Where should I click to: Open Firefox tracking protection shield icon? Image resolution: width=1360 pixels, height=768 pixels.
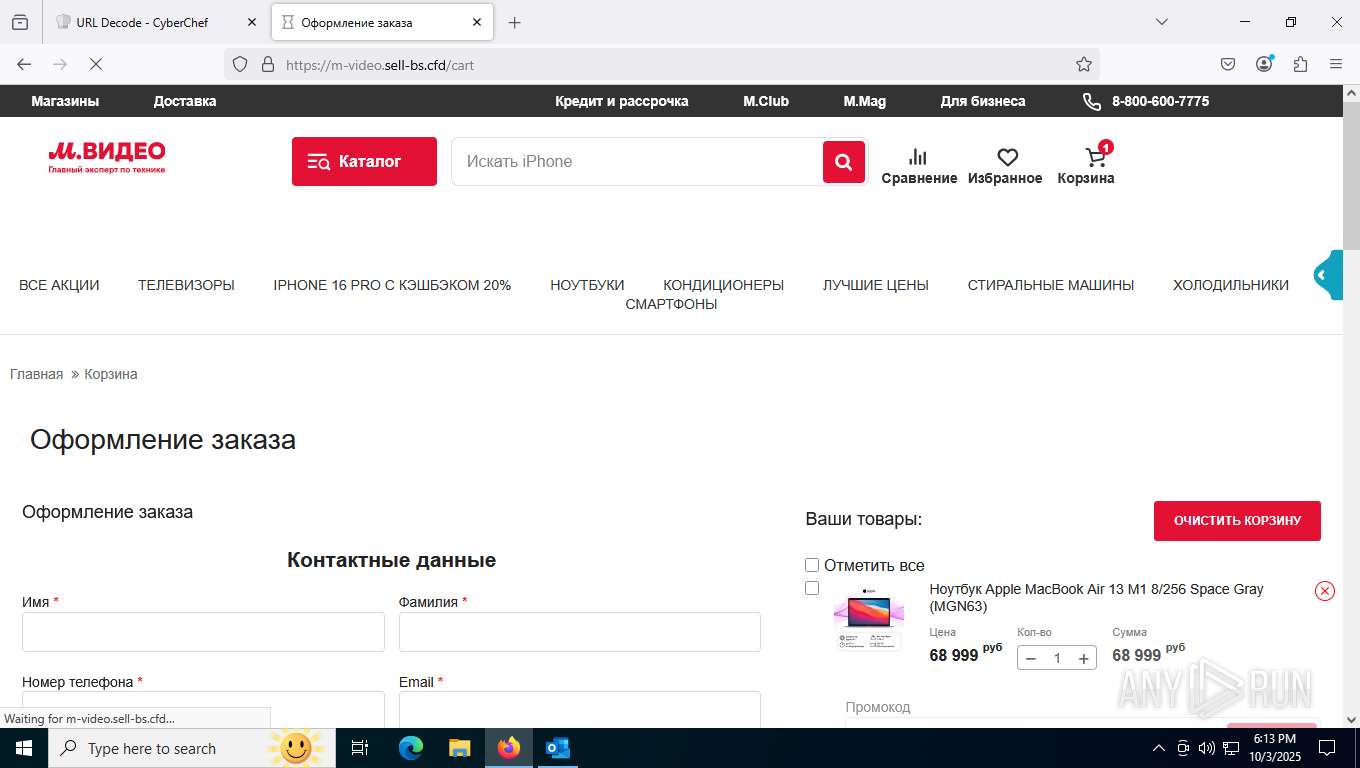(x=240, y=64)
